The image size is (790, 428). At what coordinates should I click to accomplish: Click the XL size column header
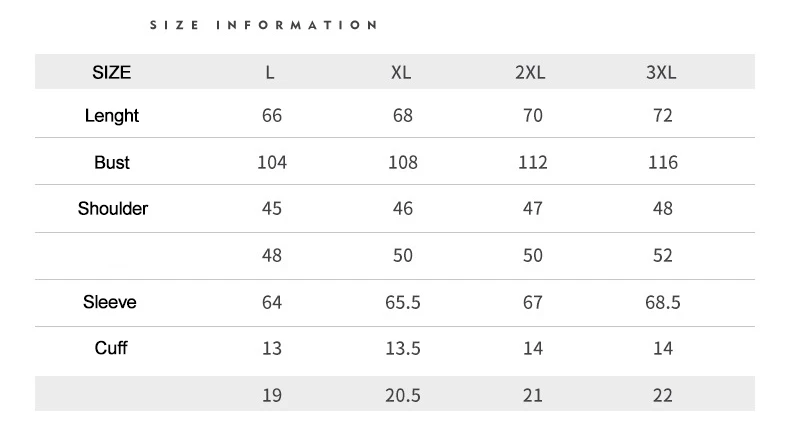[401, 73]
